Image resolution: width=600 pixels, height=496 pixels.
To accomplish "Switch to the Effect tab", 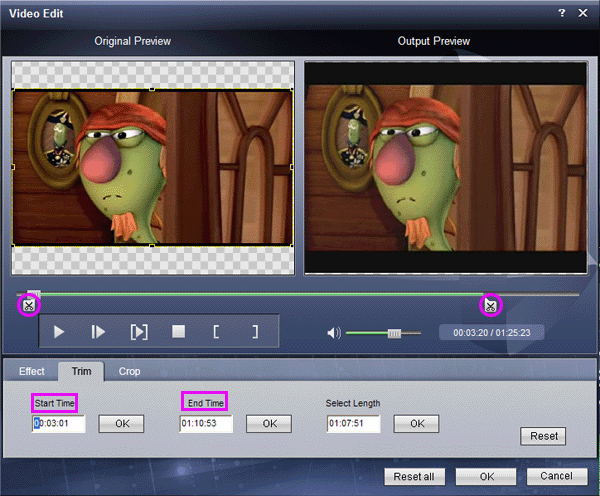I will 32,371.
